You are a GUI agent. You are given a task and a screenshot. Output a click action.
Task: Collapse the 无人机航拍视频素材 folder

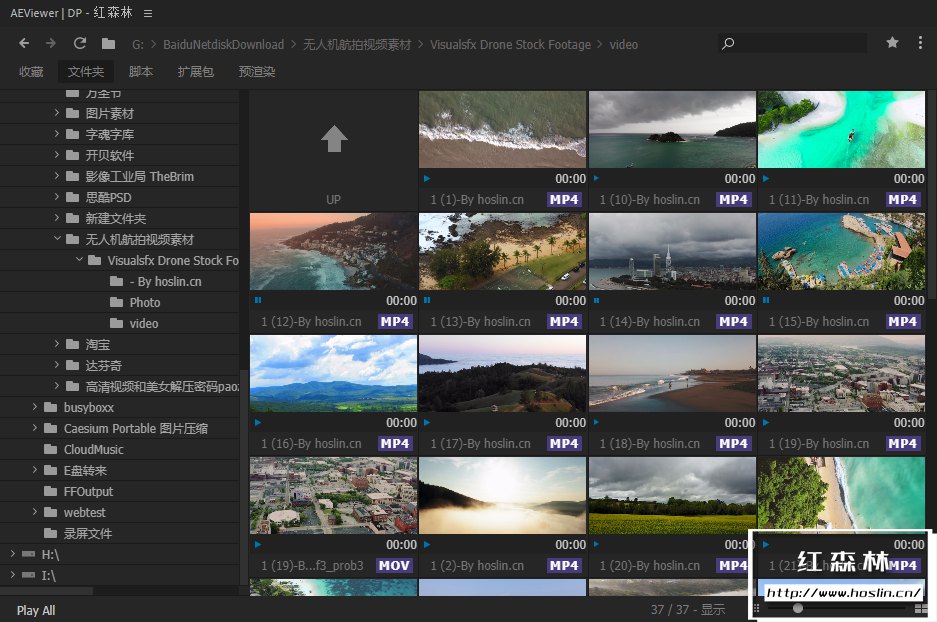click(x=57, y=240)
